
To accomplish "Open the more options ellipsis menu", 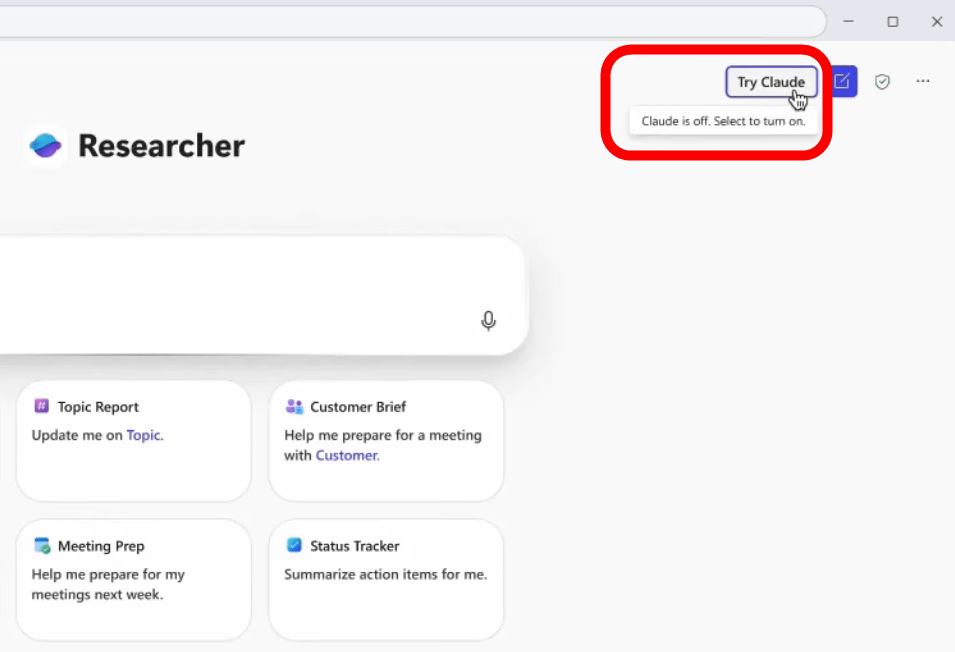I will click(x=923, y=82).
